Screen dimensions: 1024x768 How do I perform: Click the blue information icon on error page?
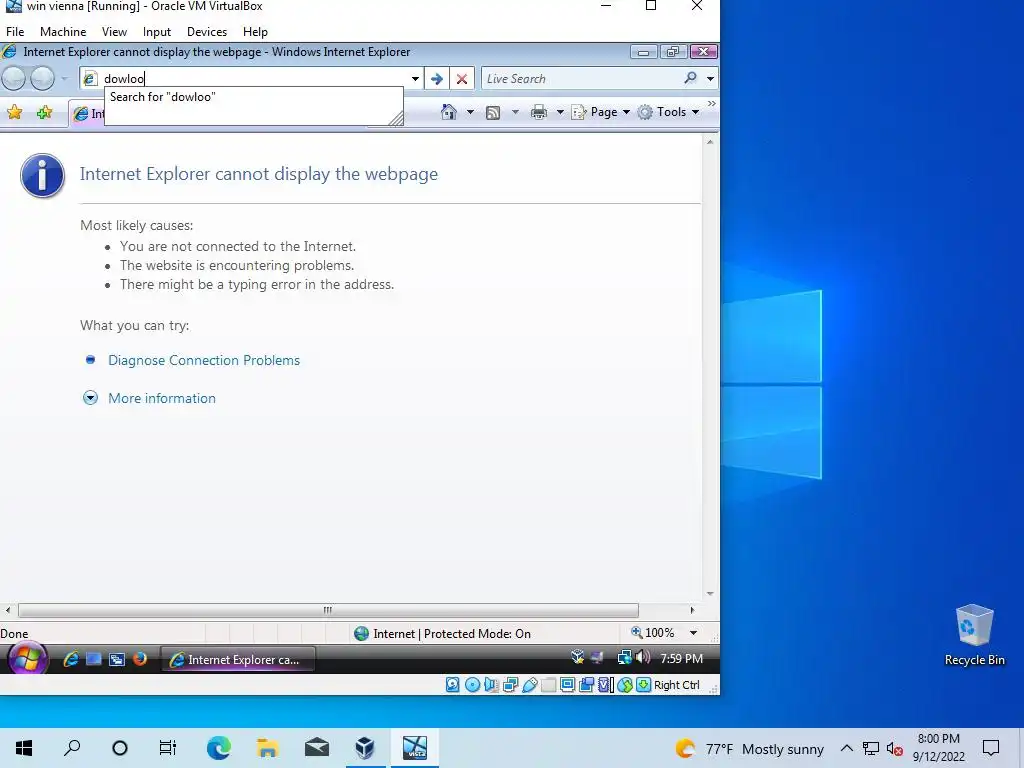42,176
